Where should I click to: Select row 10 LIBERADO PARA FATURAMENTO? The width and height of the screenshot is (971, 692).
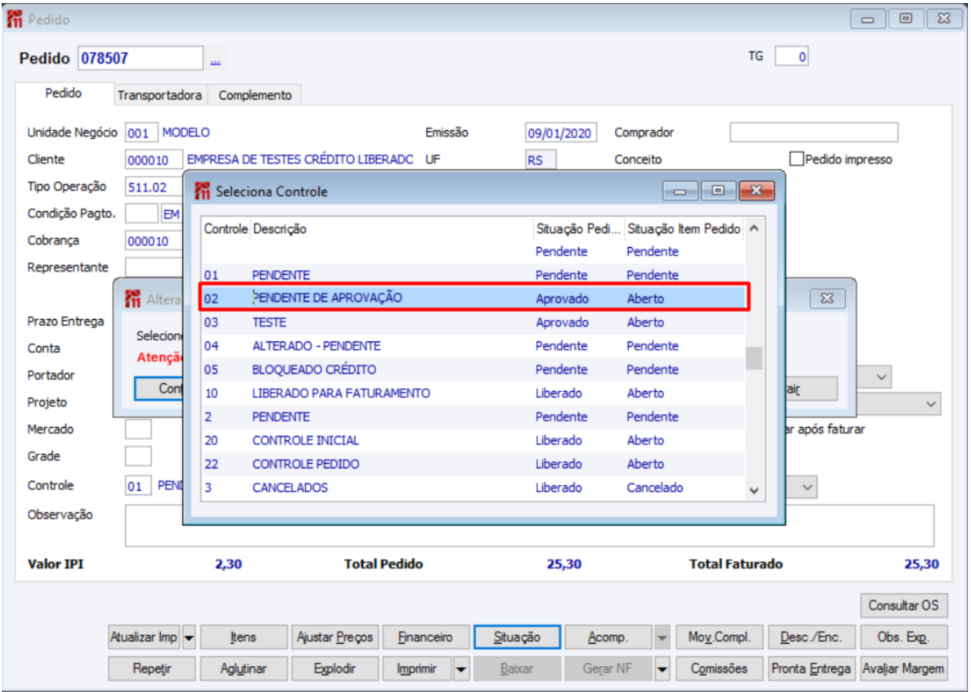pos(474,393)
